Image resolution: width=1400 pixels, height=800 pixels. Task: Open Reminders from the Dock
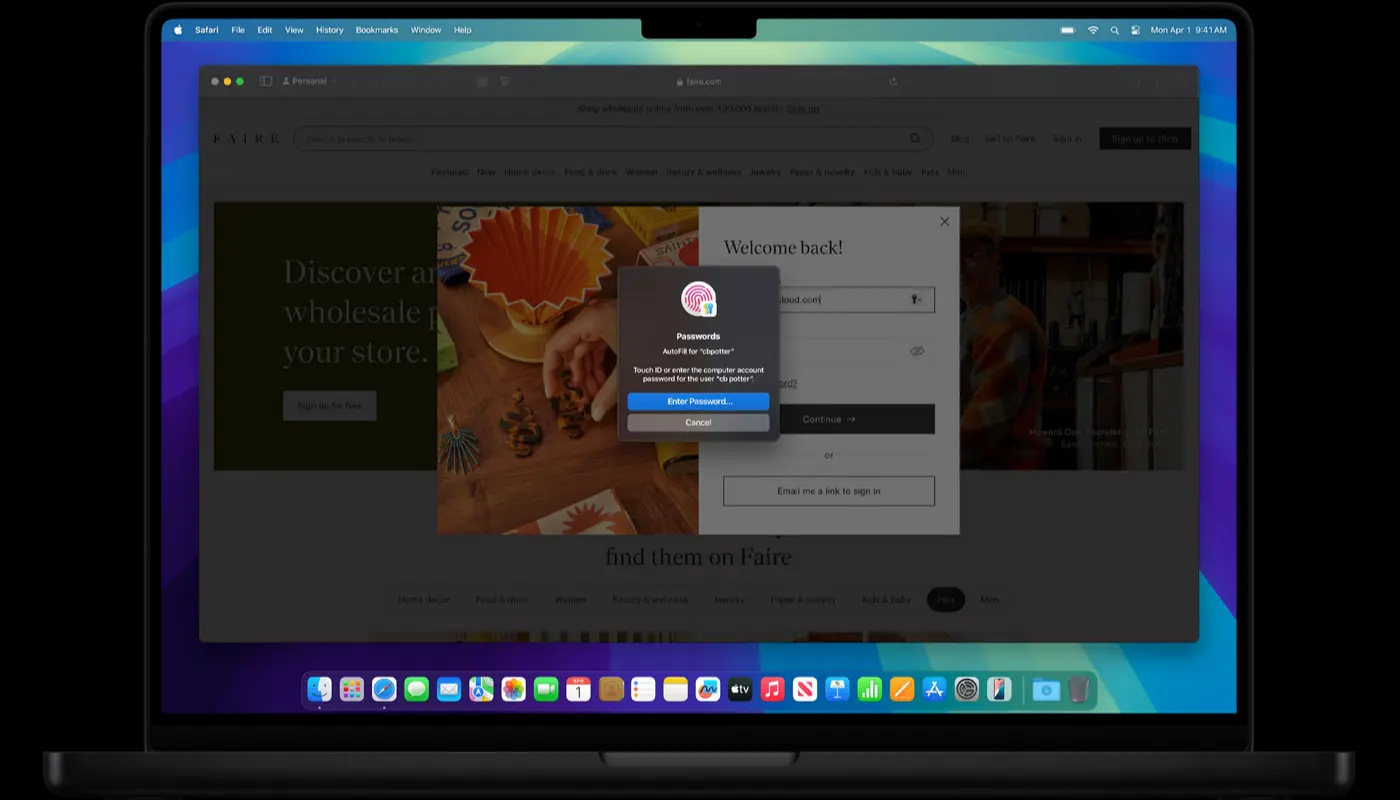pyautogui.click(x=643, y=689)
